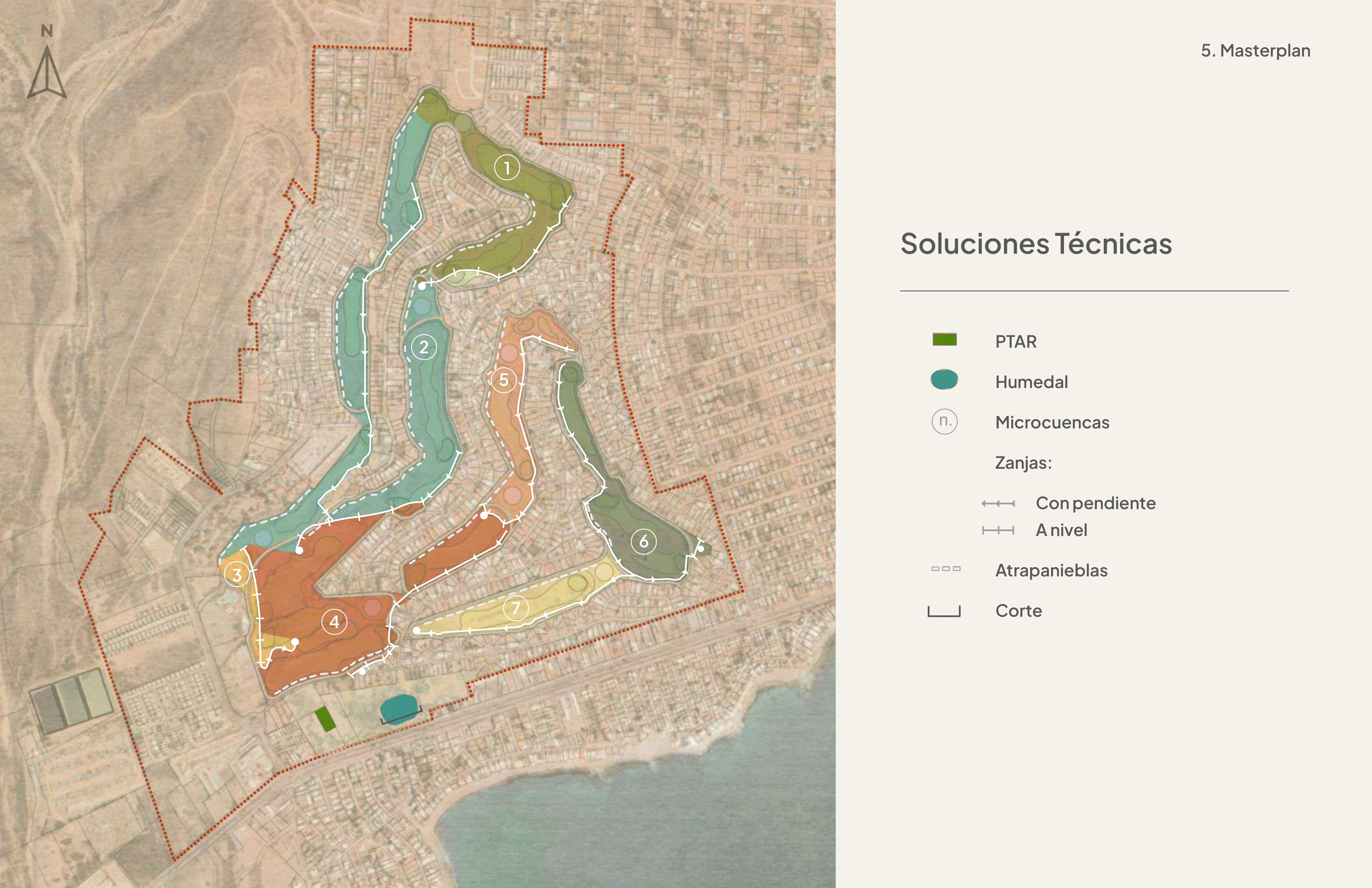Click the Atrapanieblas dashed squares symbol

tap(945, 569)
